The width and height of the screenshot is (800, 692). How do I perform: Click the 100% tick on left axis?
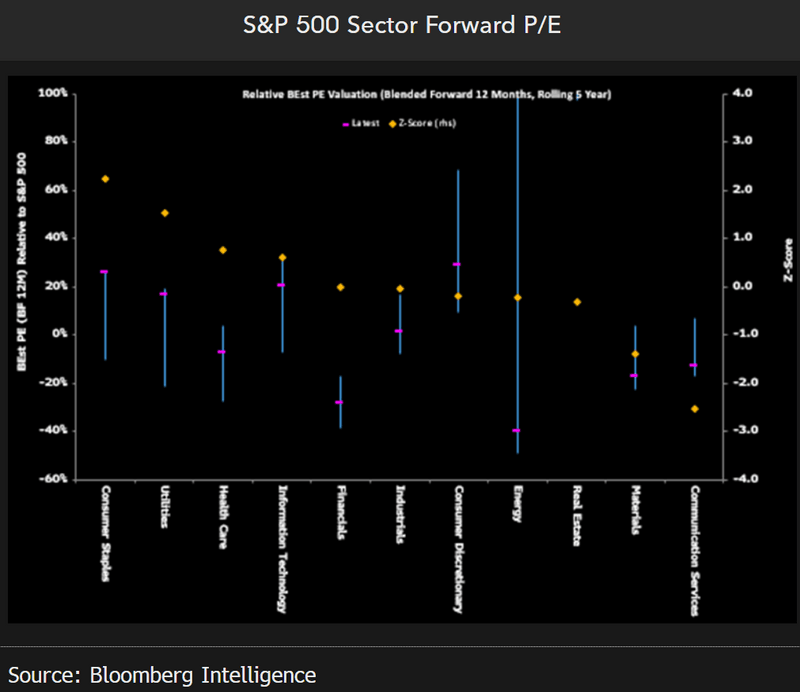pyautogui.click(x=52, y=93)
